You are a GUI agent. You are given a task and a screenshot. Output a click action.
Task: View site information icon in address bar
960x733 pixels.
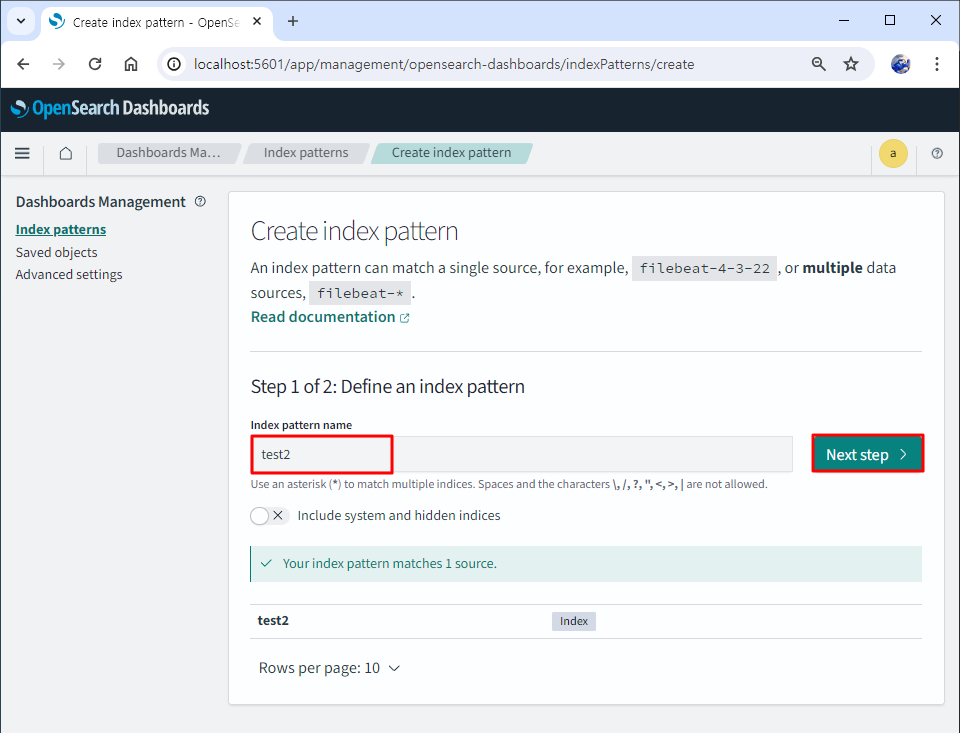point(174,64)
